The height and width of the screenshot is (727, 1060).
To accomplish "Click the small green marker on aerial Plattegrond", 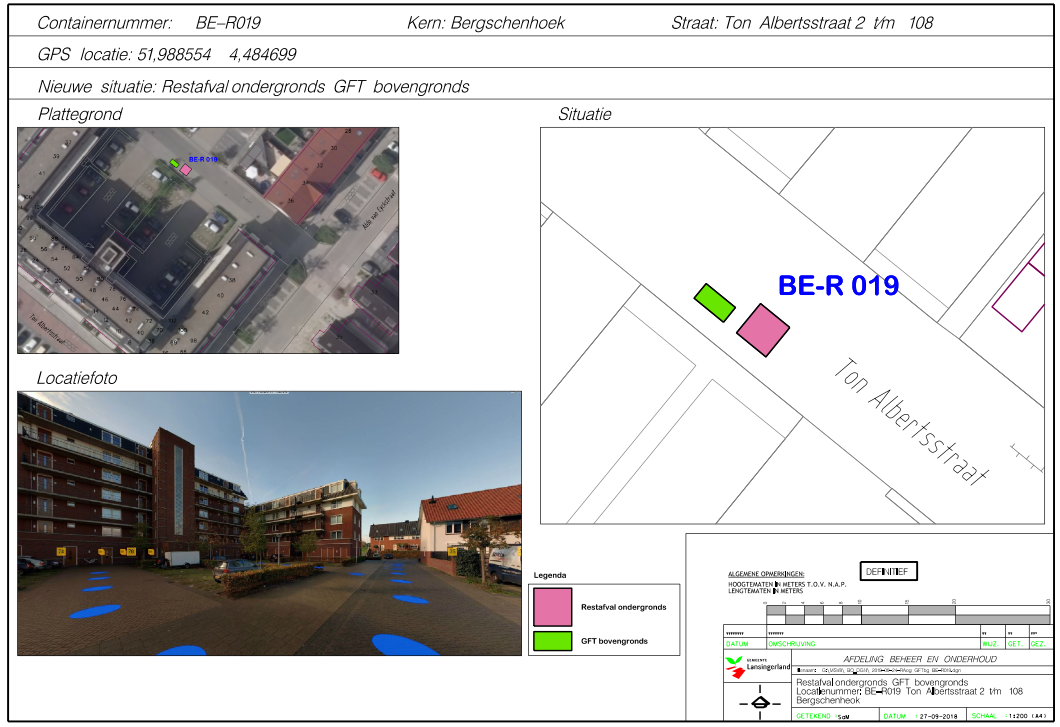I will 174,163.
